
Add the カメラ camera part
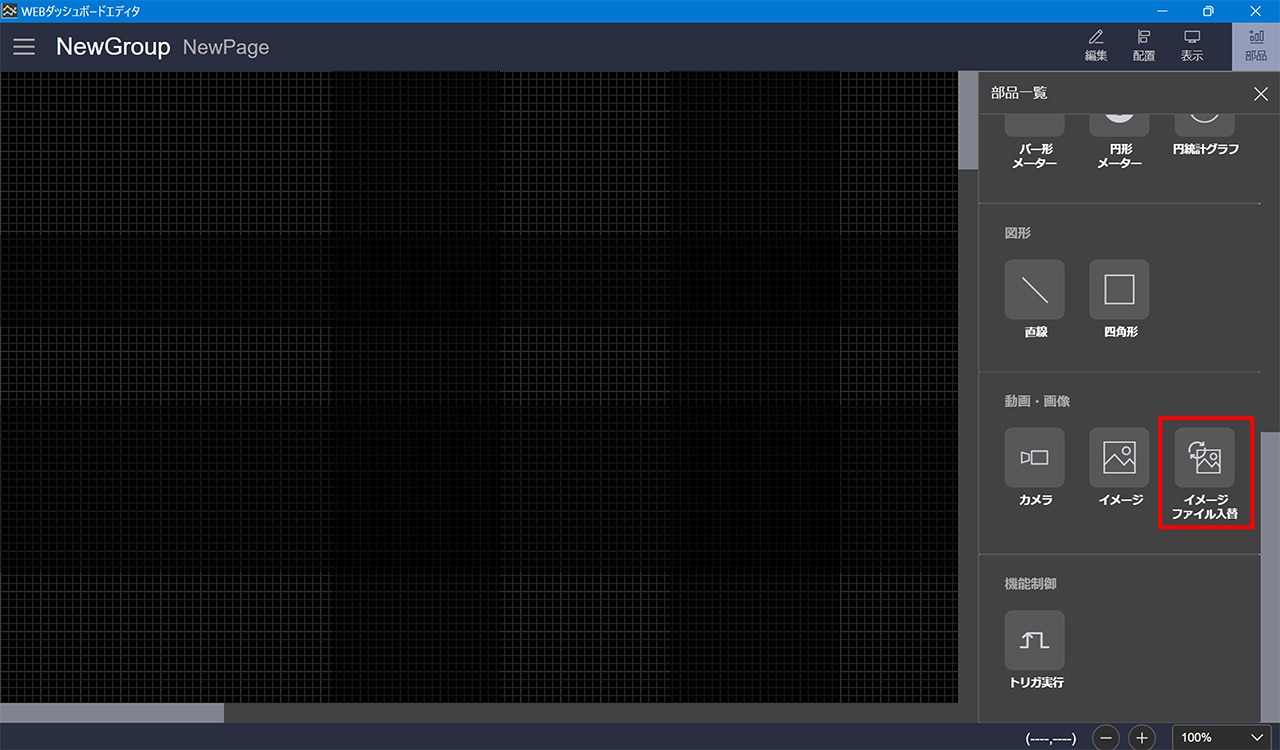[1035, 458]
